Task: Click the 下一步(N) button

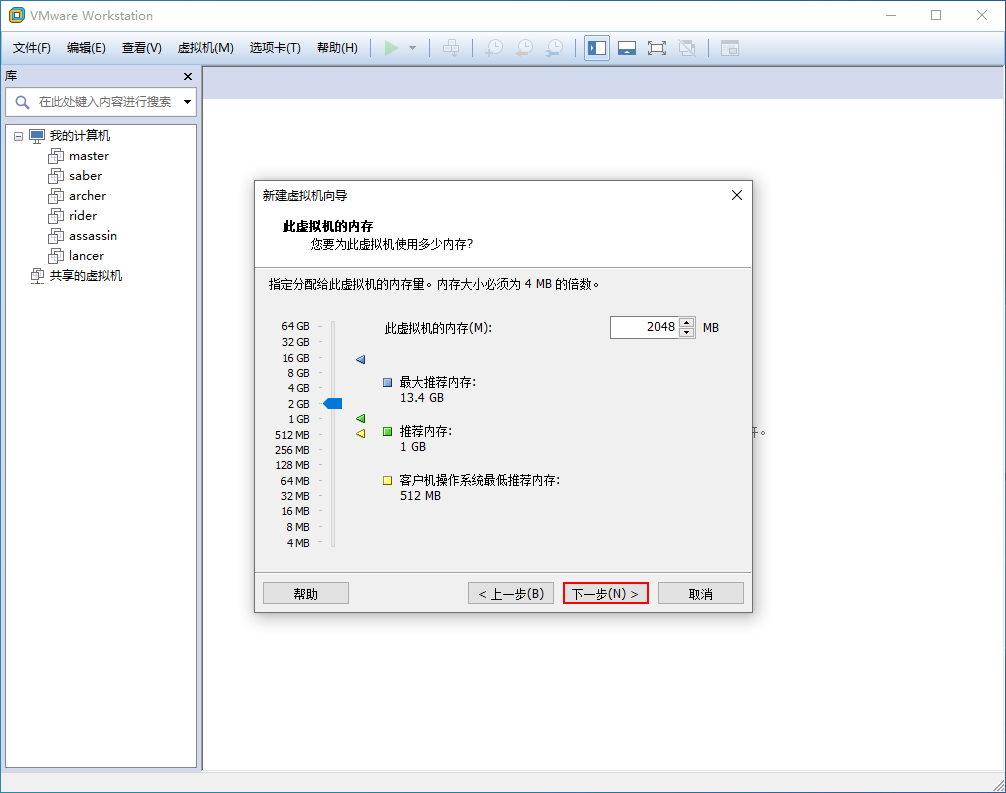Action: pos(605,592)
